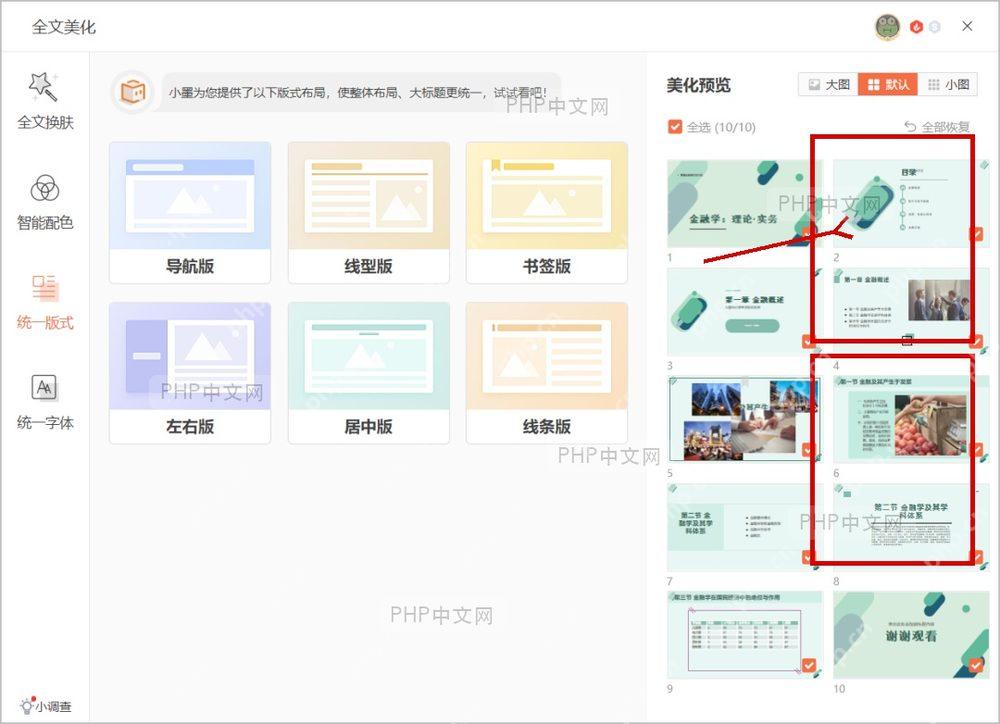Choose the 导航版 layout card
1000x724 pixels.
click(190, 212)
